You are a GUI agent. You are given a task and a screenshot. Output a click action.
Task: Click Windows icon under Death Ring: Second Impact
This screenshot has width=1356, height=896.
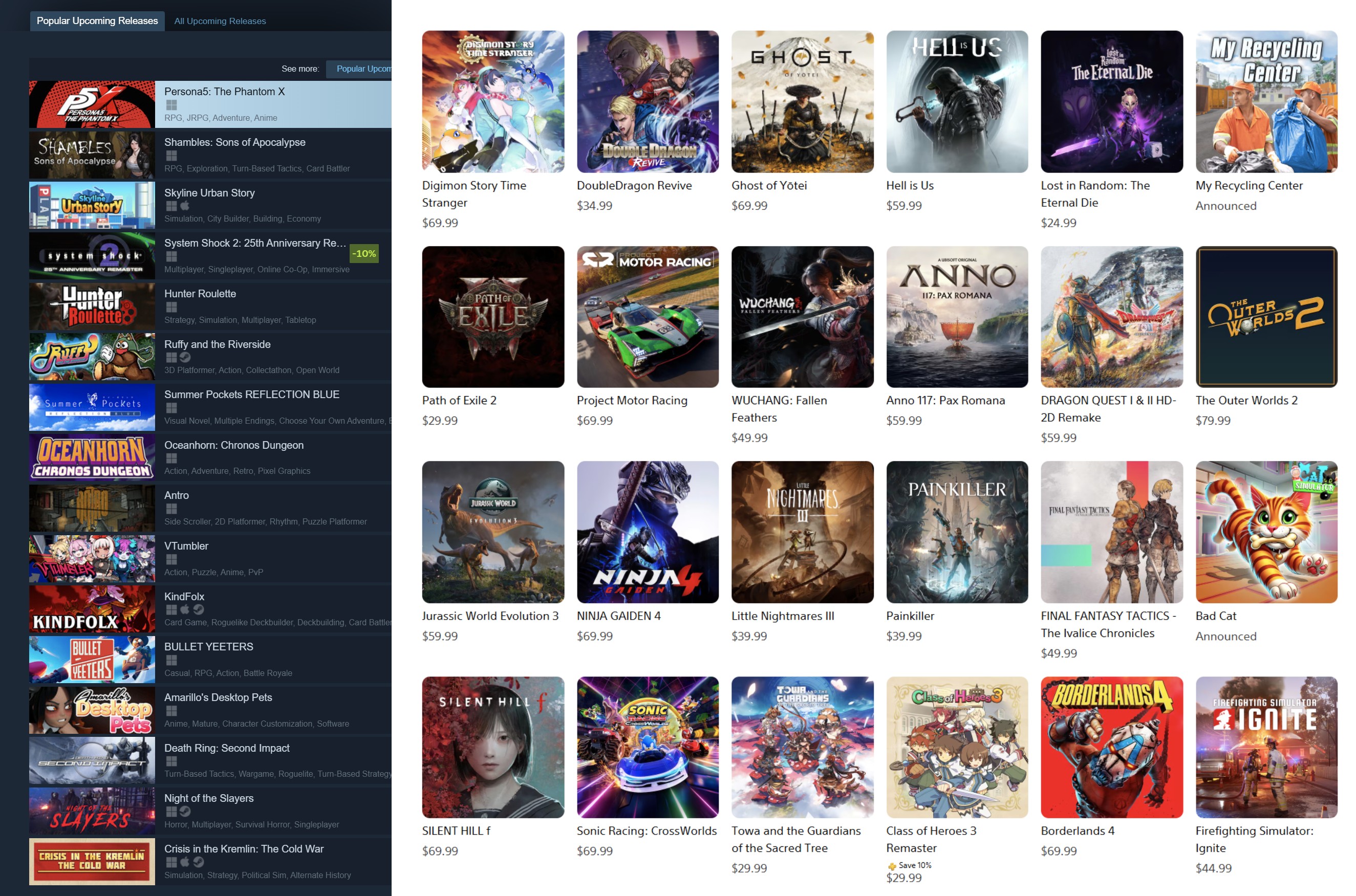point(171,761)
